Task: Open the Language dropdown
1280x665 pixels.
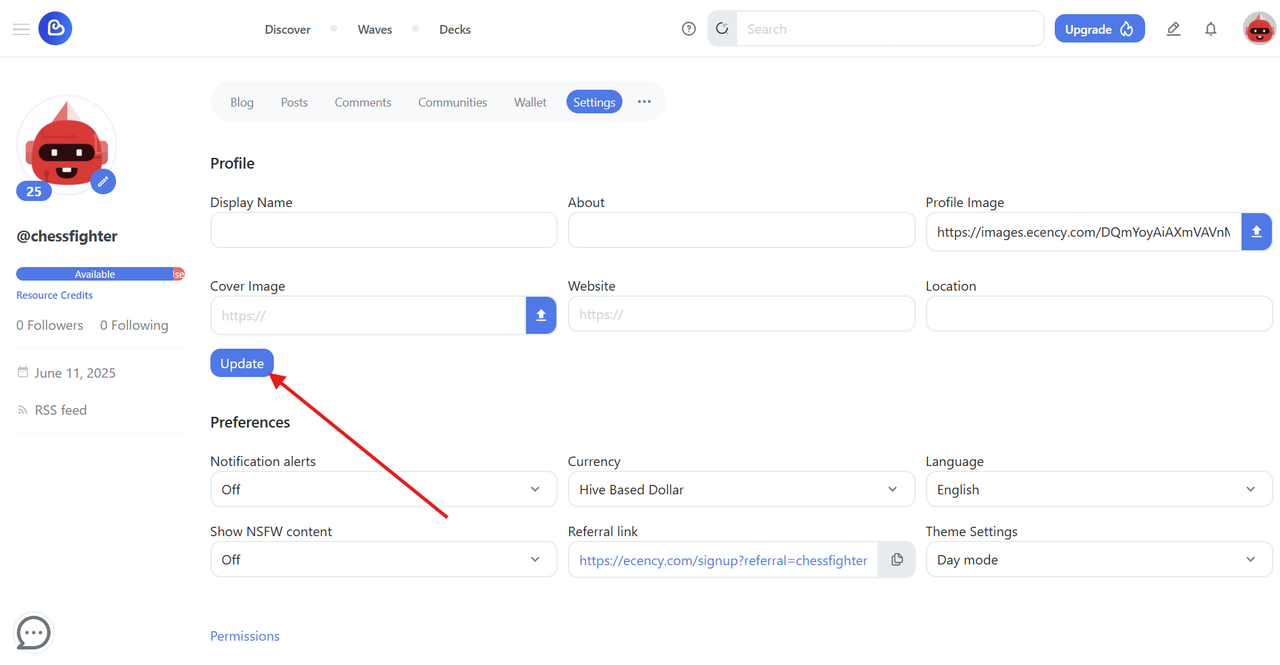Action: (1099, 489)
